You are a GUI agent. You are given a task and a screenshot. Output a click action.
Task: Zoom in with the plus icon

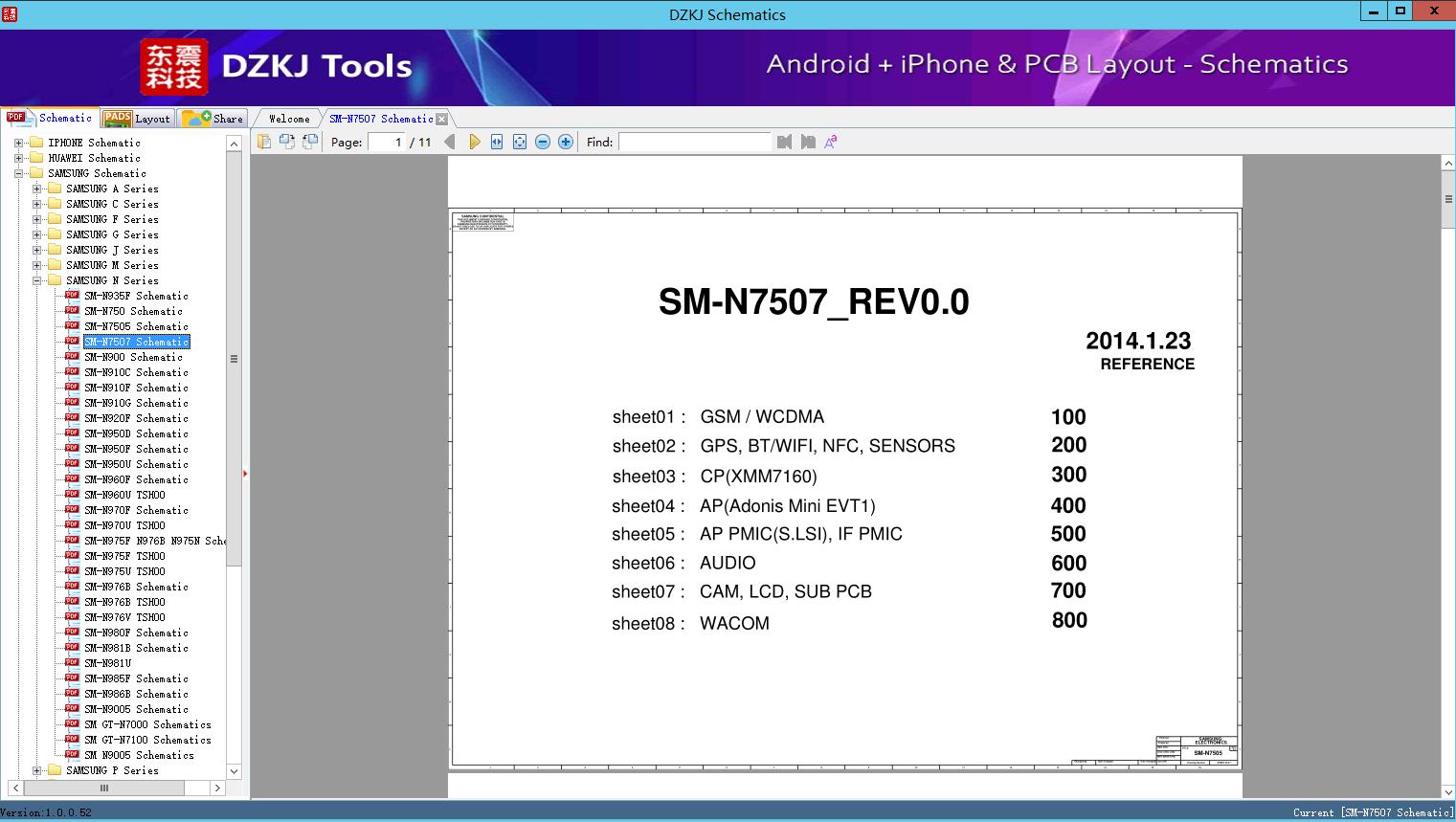coord(566,142)
